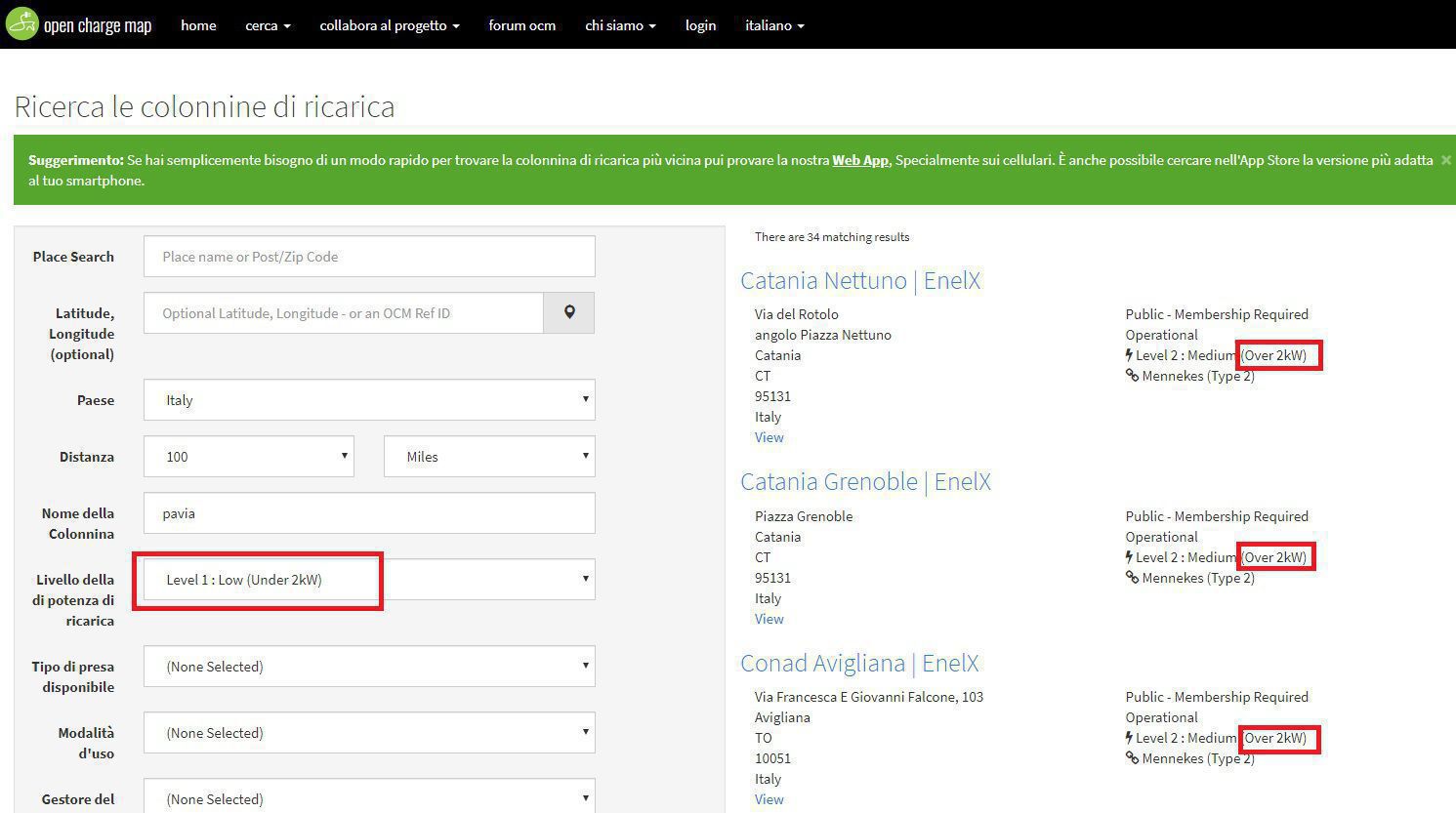
Task: Open the Miles unit dropdown
Action: (489, 457)
